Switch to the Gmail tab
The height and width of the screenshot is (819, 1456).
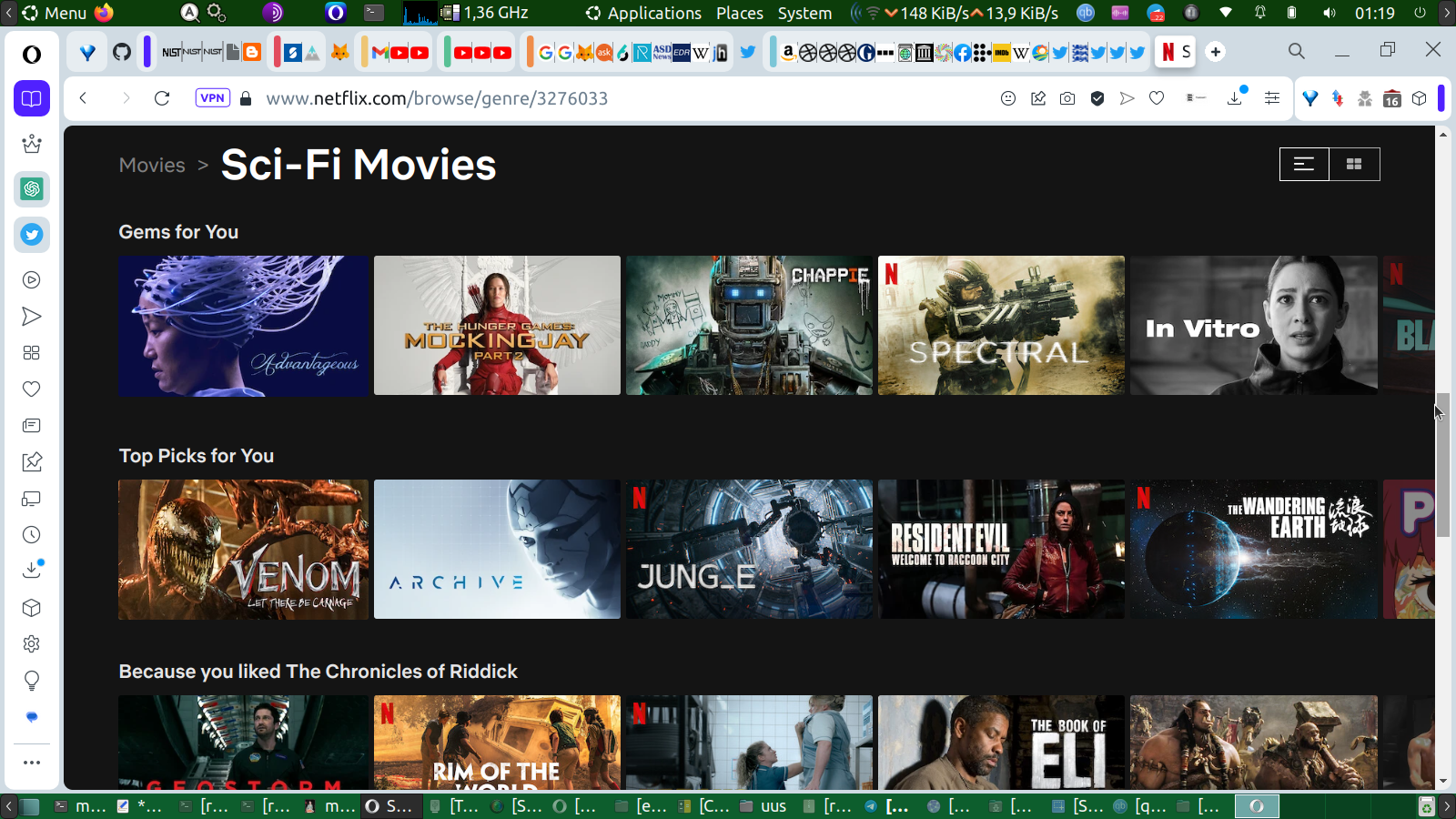tap(380, 52)
